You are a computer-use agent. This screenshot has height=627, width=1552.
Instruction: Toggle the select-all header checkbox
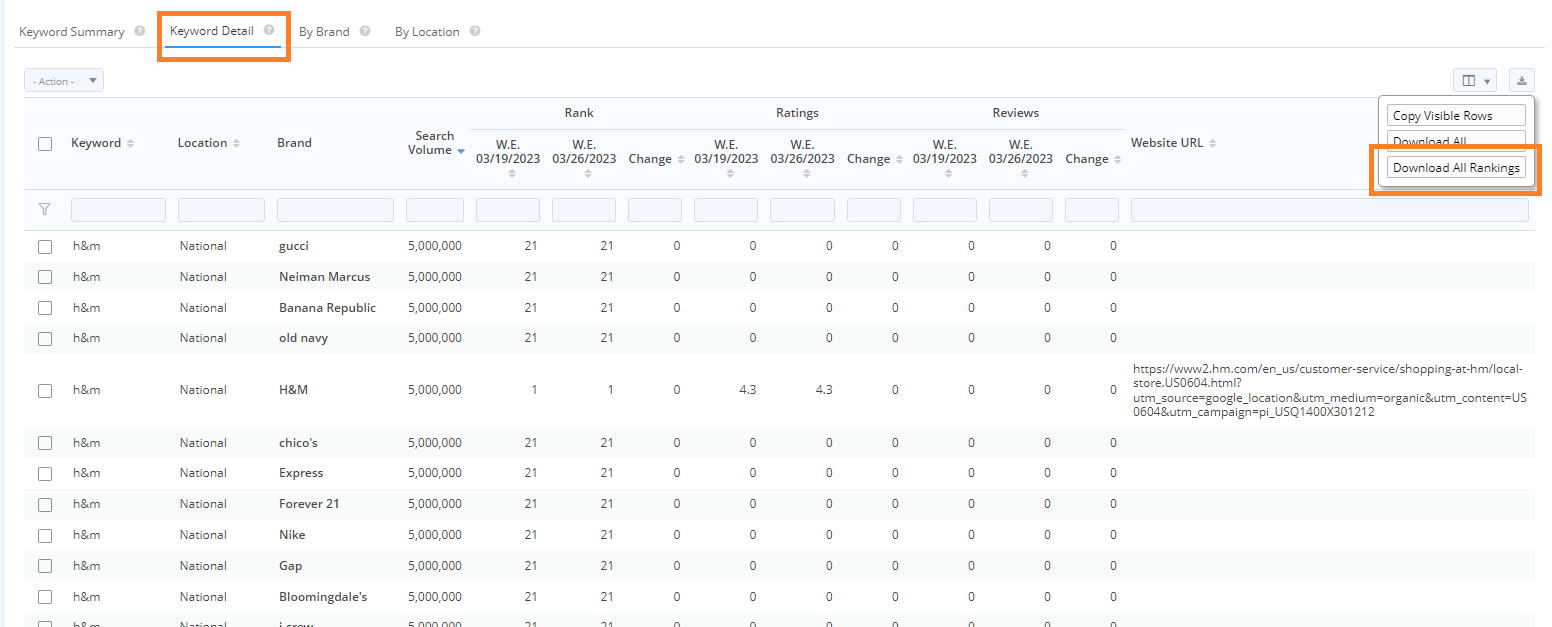coord(45,144)
